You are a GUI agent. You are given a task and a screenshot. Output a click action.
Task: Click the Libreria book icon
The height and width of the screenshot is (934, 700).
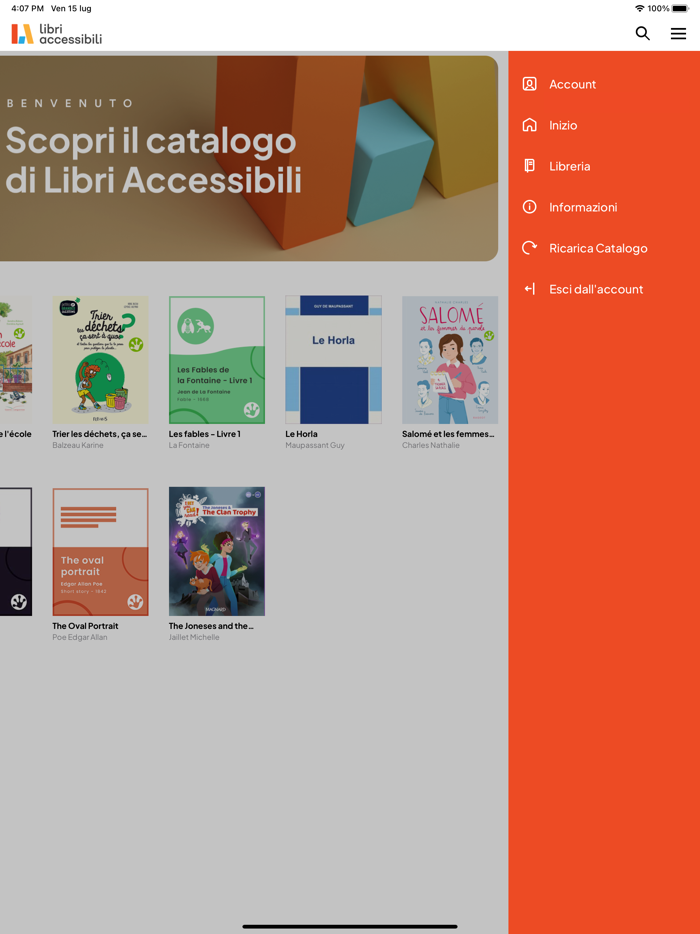pyautogui.click(x=529, y=166)
